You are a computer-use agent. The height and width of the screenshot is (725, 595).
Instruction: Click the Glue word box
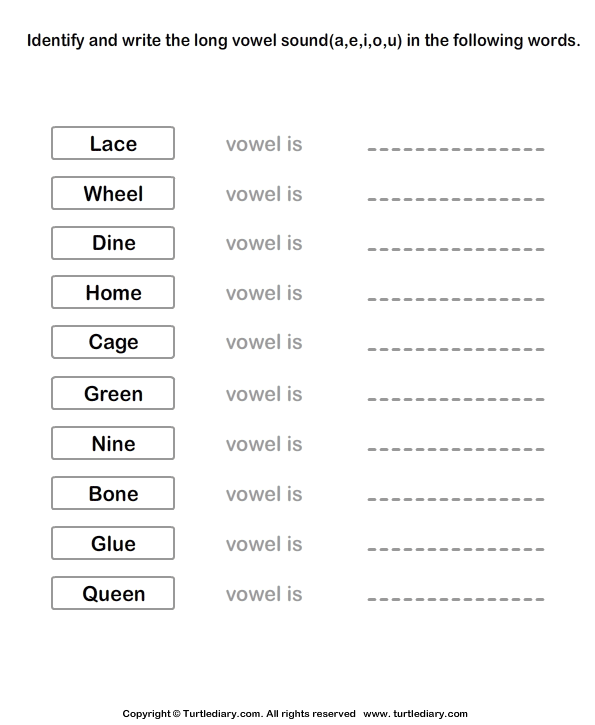point(113,543)
